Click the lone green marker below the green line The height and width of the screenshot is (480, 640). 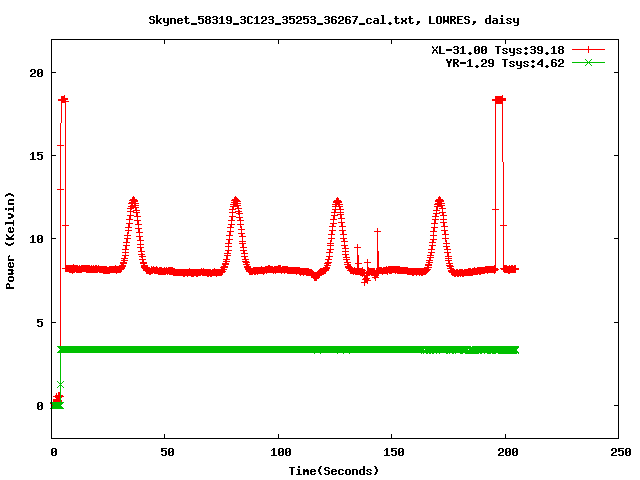[x=60, y=384]
